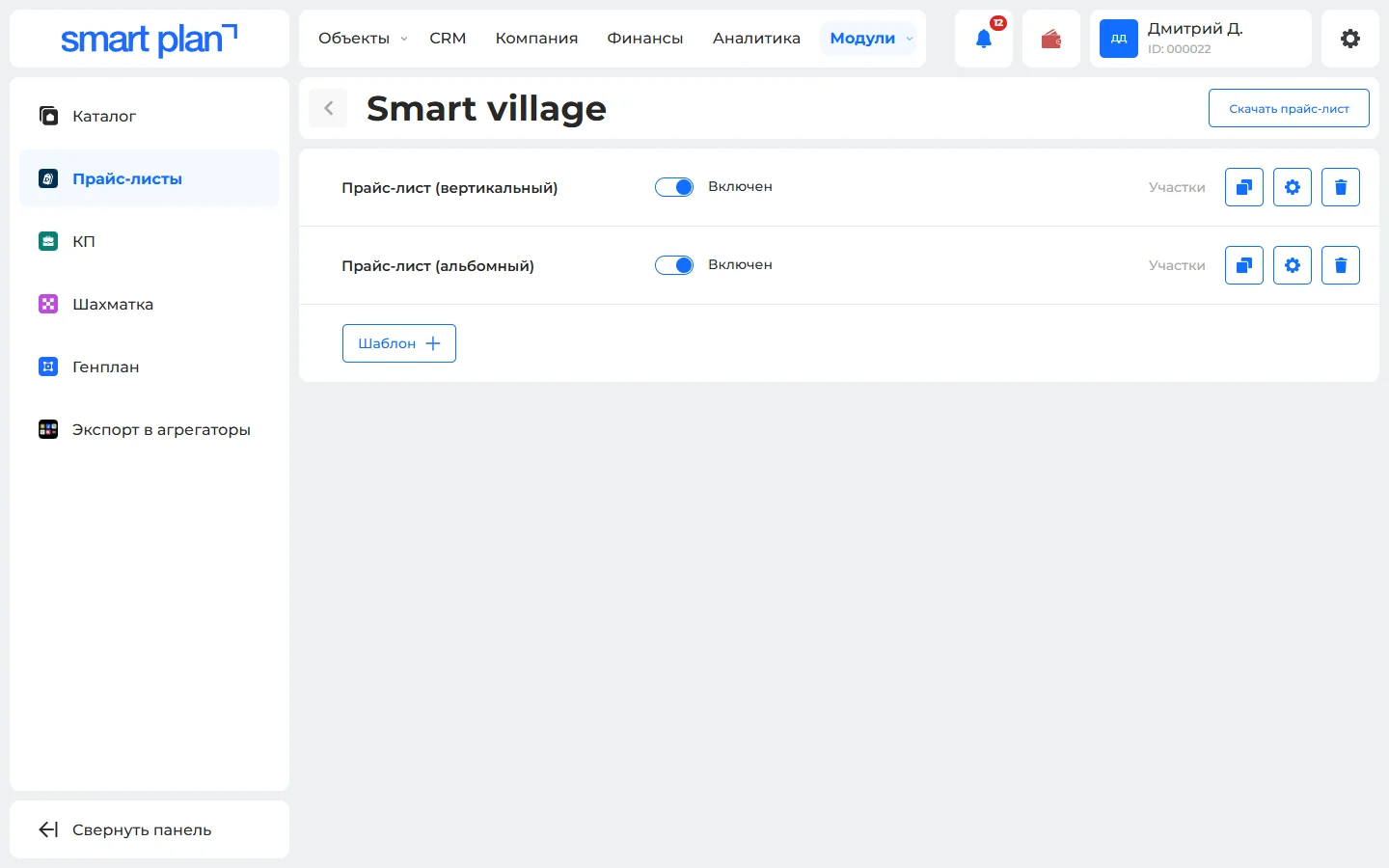Viewport: 1389px width, 868px height.
Task: Click the Каталог sidebar icon
Action: tap(48, 116)
